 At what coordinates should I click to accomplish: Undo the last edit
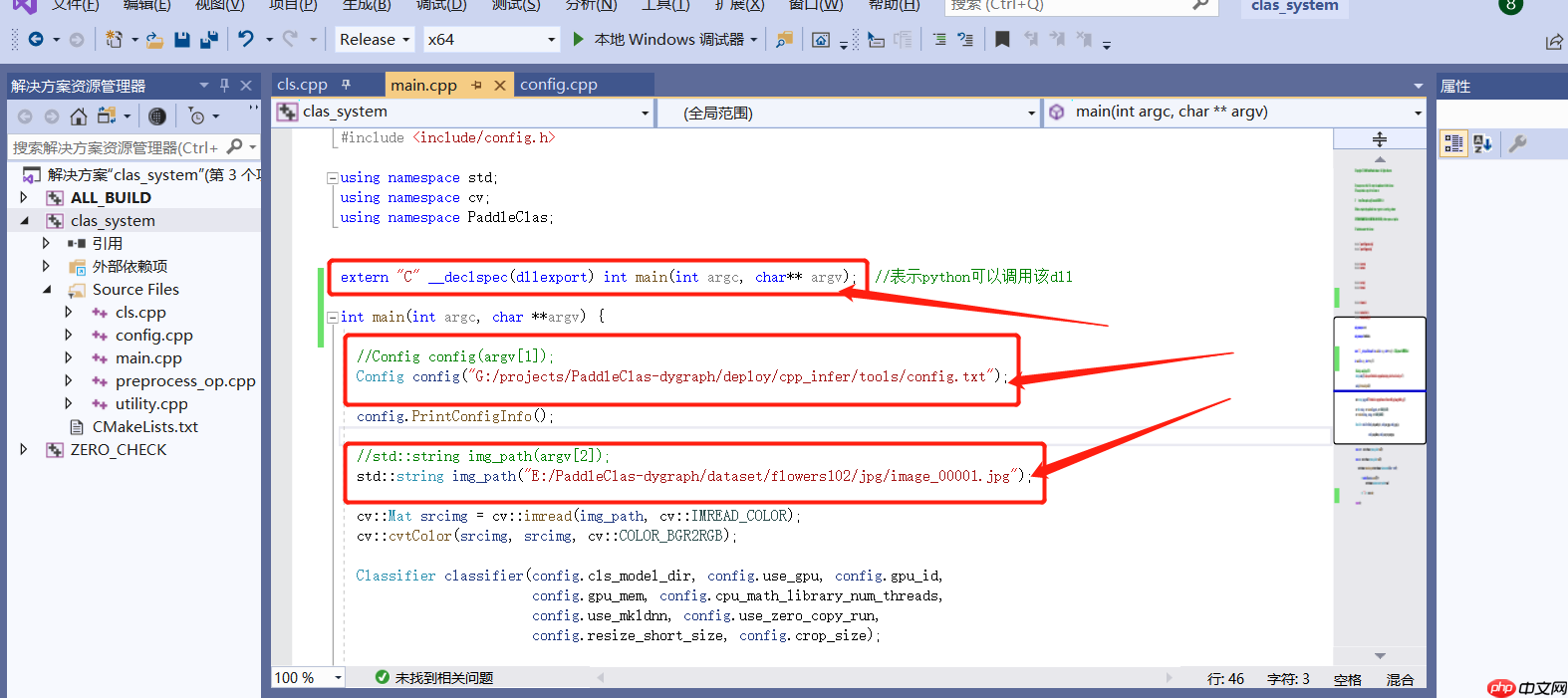(x=246, y=39)
